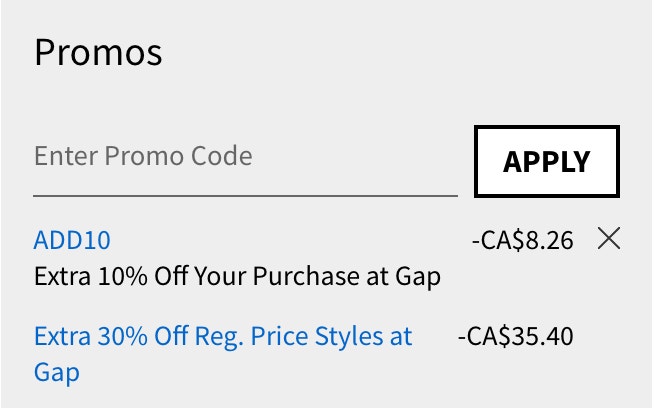Delete applied ADD10 discount using the cross
Viewport: 656px width, 408px height.
[609, 239]
